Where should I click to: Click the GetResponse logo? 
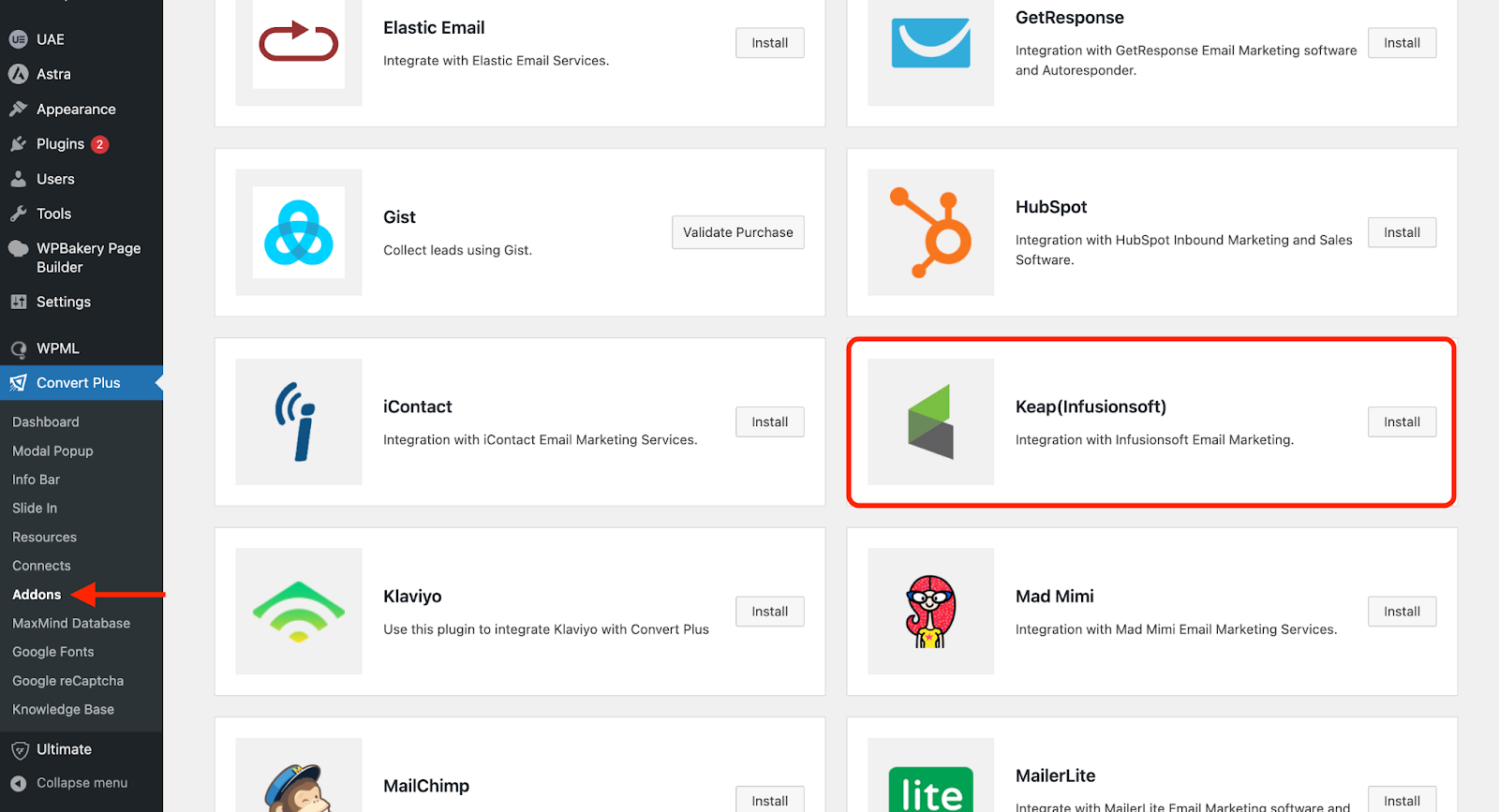coord(930,43)
